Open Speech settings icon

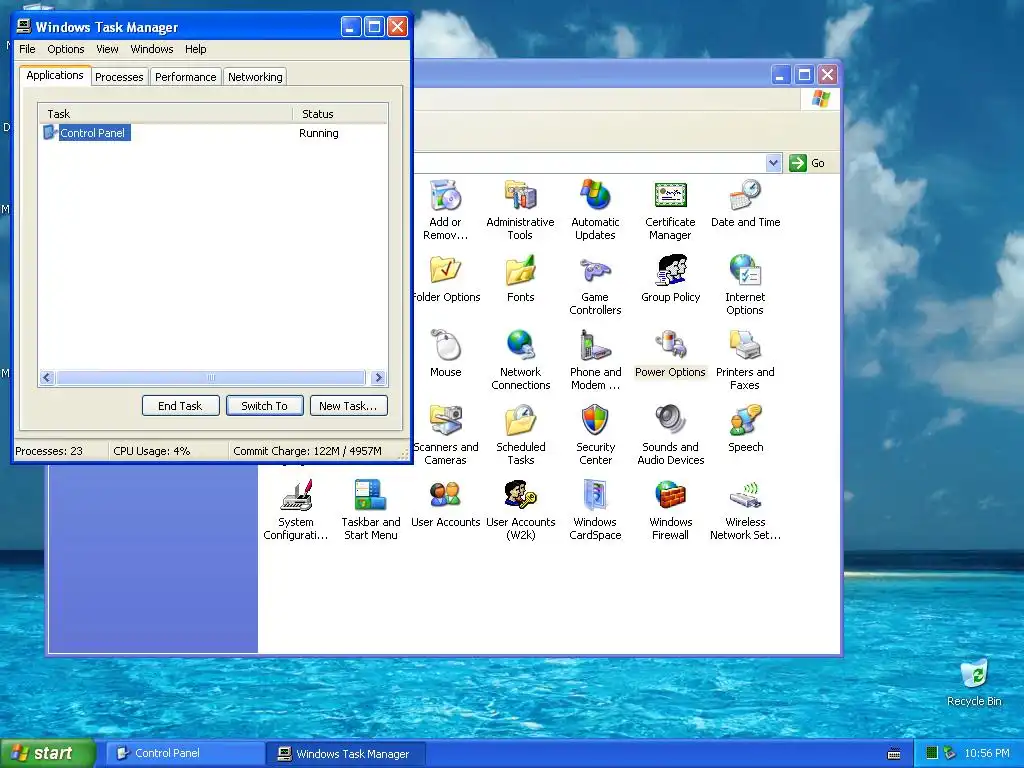745,429
